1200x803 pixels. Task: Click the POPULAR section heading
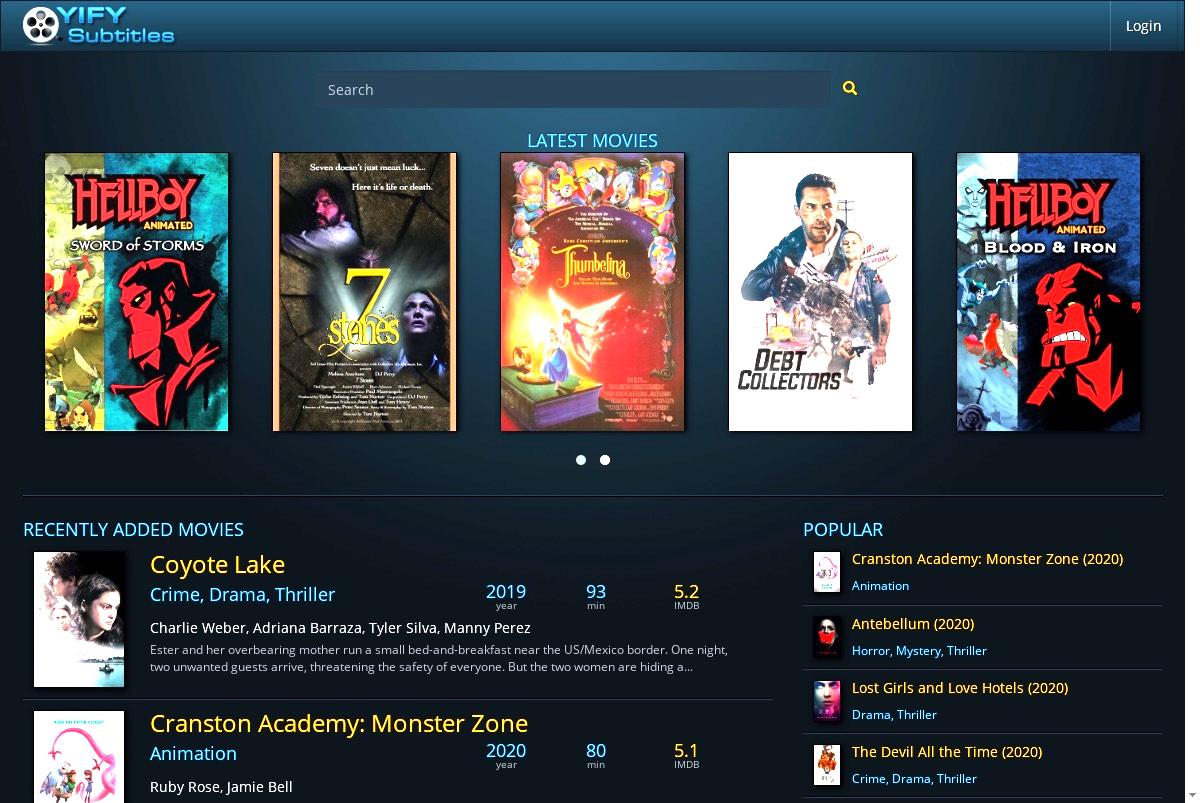[x=843, y=530]
